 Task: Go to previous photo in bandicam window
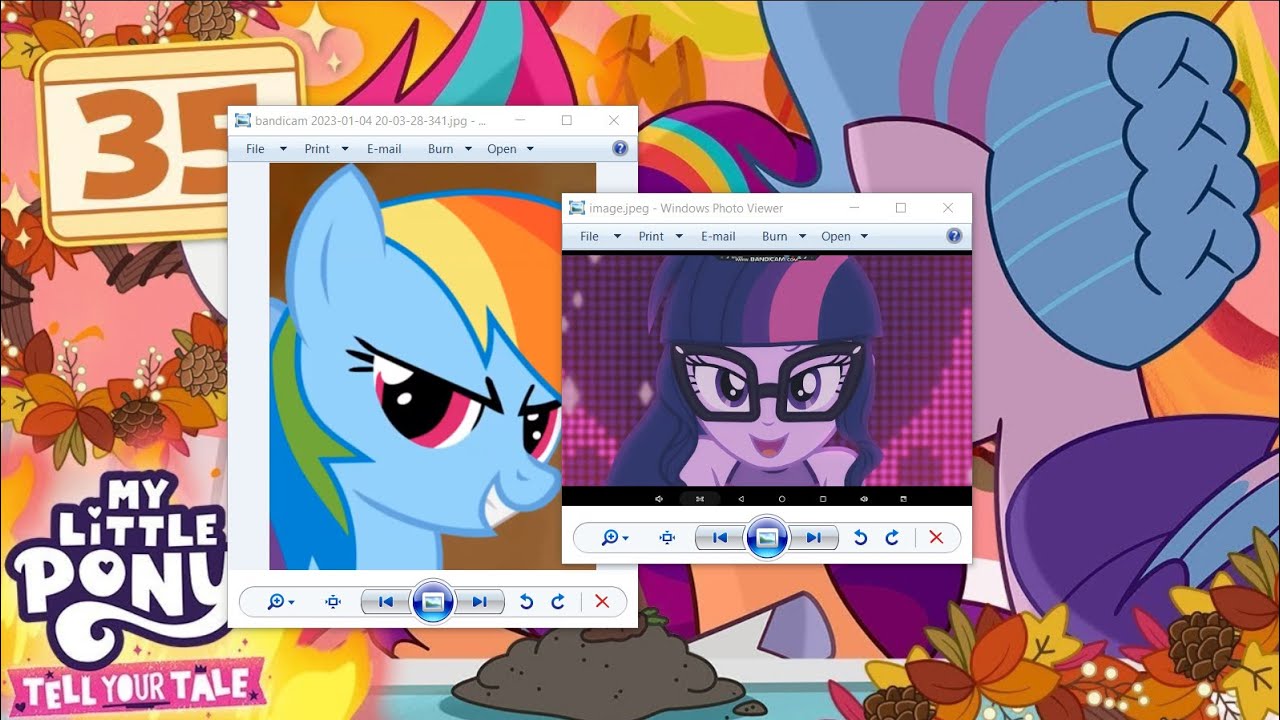pos(385,602)
